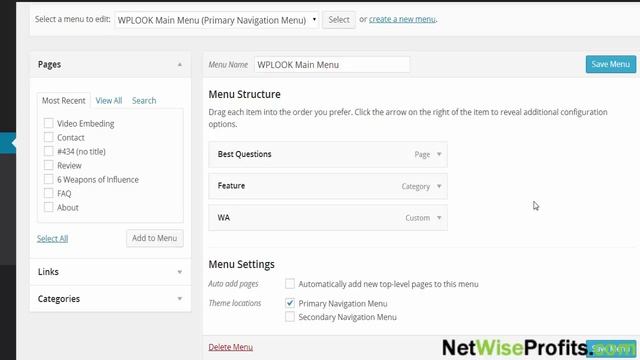Expand Best Questions menu item options

[439, 154]
